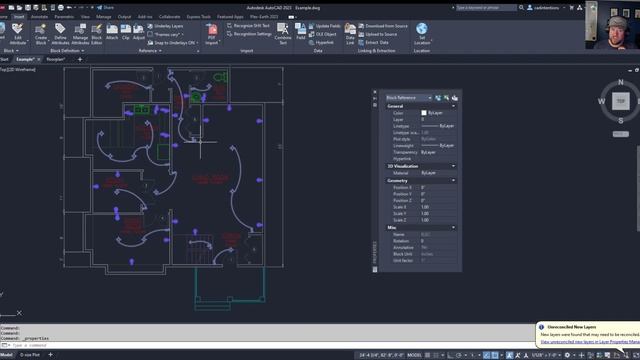This screenshot has height=360, width=640.
Task: Click Recognize SHX Text
Action: 248,26
